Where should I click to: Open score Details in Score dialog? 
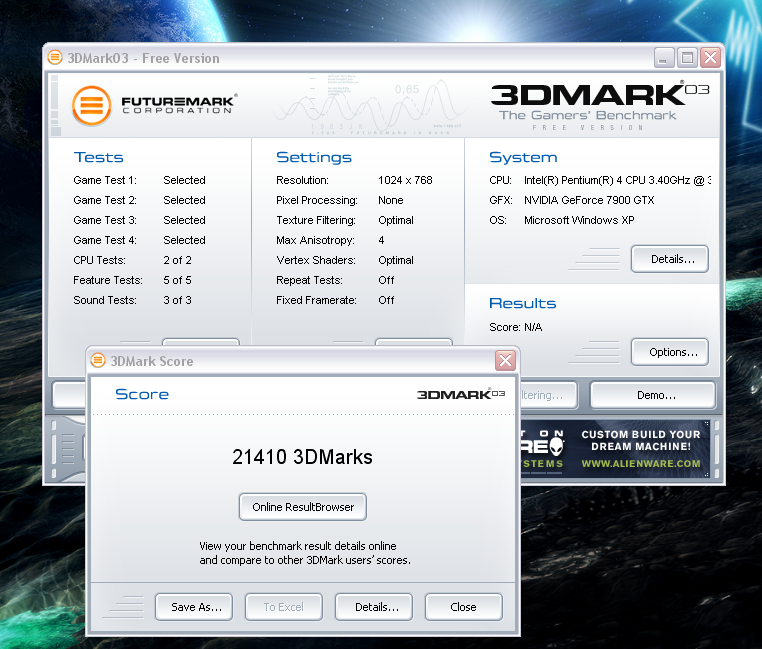pyautogui.click(x=374, y=607)
